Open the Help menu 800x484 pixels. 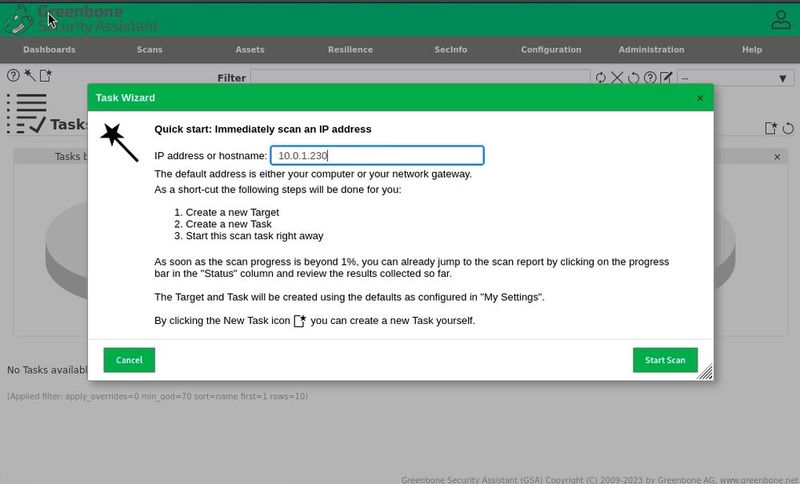point(752,49)
